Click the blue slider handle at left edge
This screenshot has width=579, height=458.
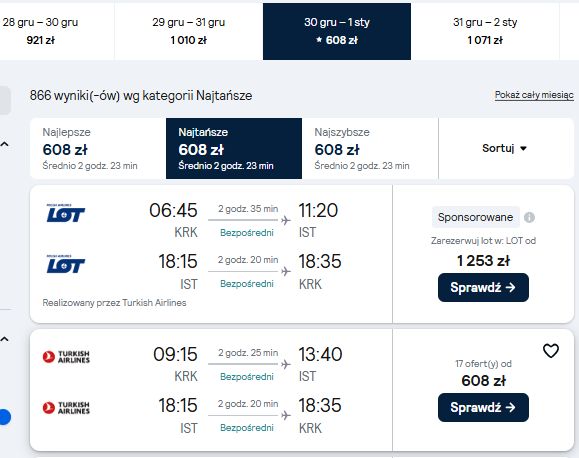(4, 417)
